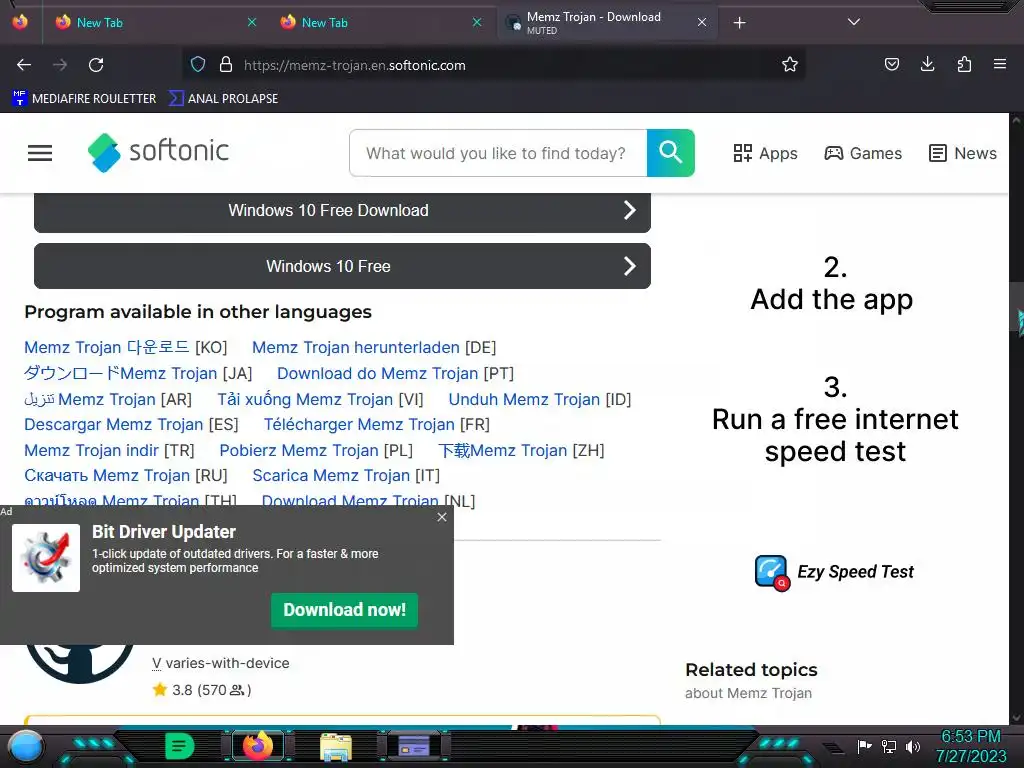Open the Games section
The height and width of the screenshot is (768, 1024).
tap(863, 153)
